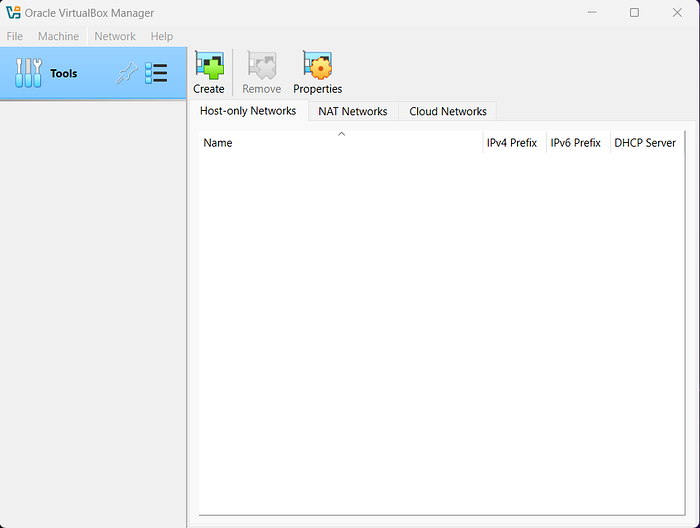
Task: Click the VirtualBox logo in the title bar
Action: [x=13, y=12]
